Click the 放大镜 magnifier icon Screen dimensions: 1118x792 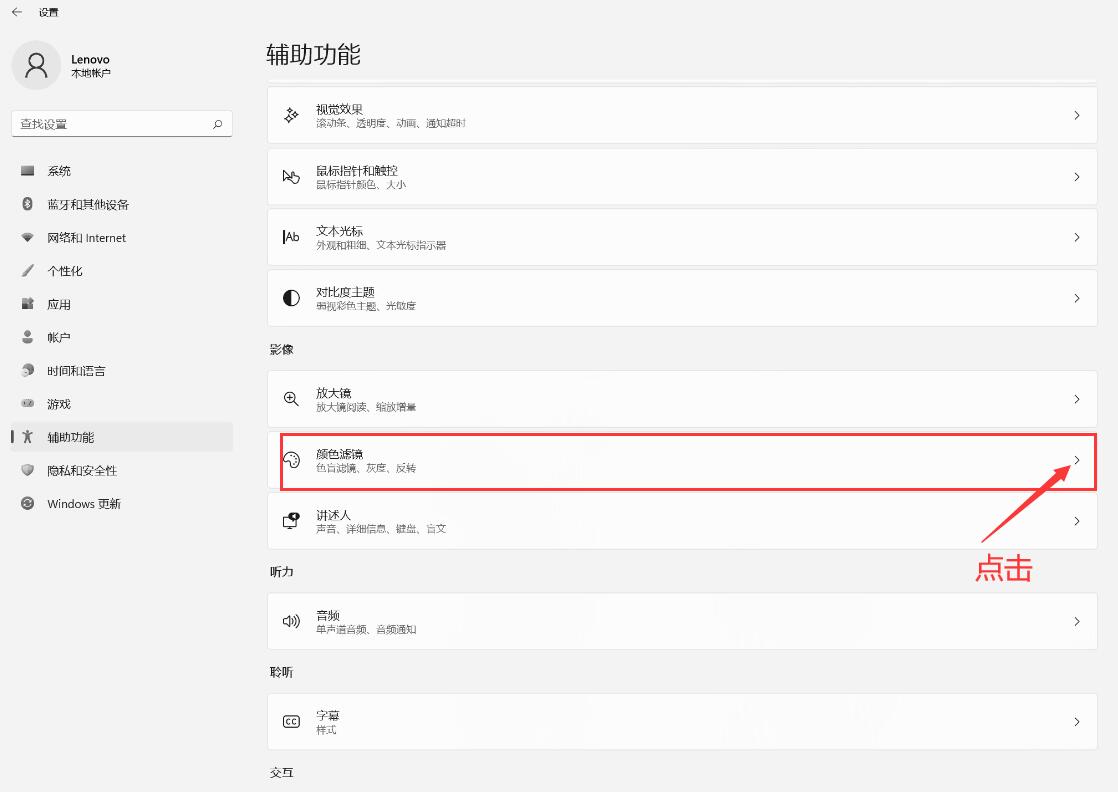291,399
